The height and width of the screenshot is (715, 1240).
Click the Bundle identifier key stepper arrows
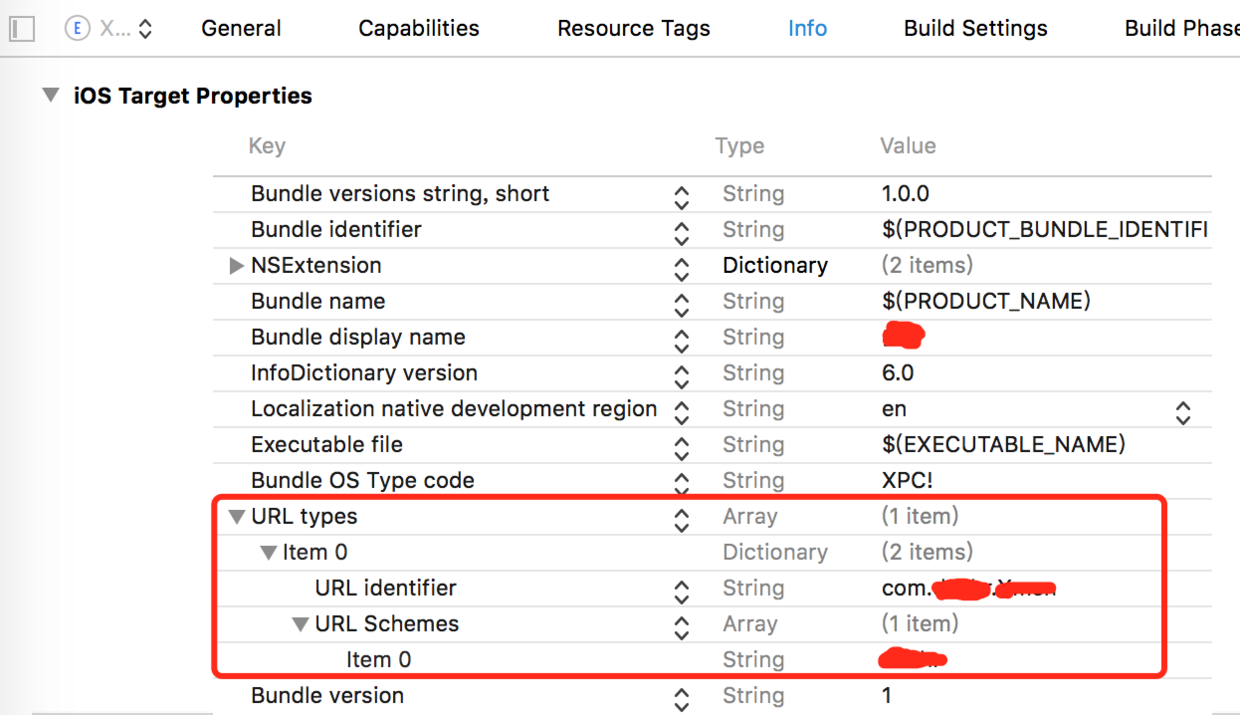click(681, 231)
